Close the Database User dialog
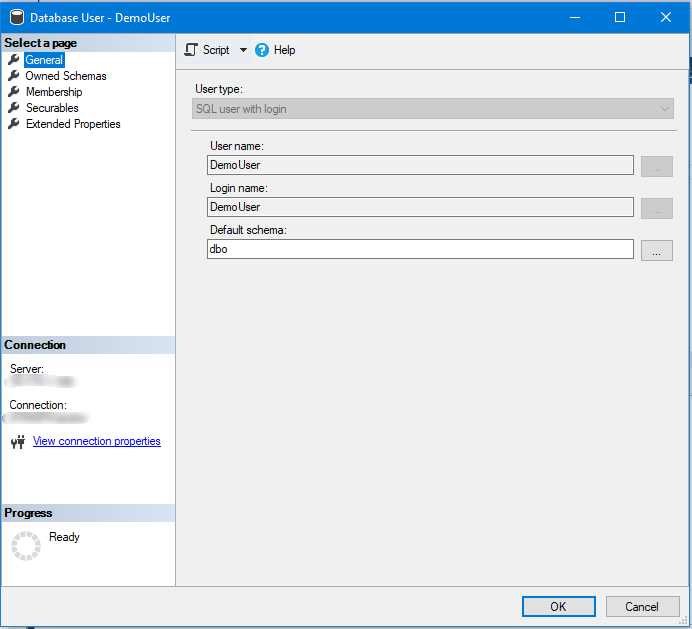Screen dimensions: 692x629 (x=666, y=18)
